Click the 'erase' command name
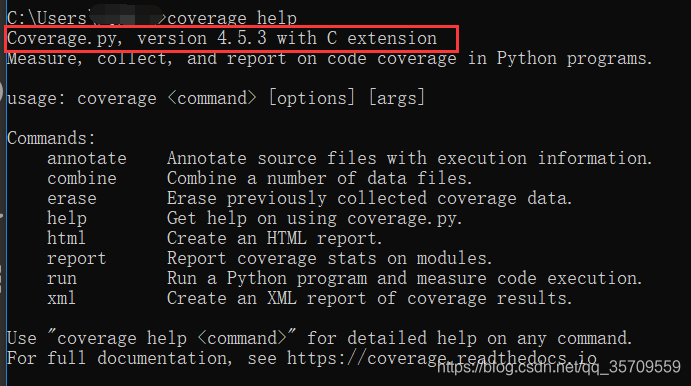This screenshot has width=691, height=386. [72, 198]
